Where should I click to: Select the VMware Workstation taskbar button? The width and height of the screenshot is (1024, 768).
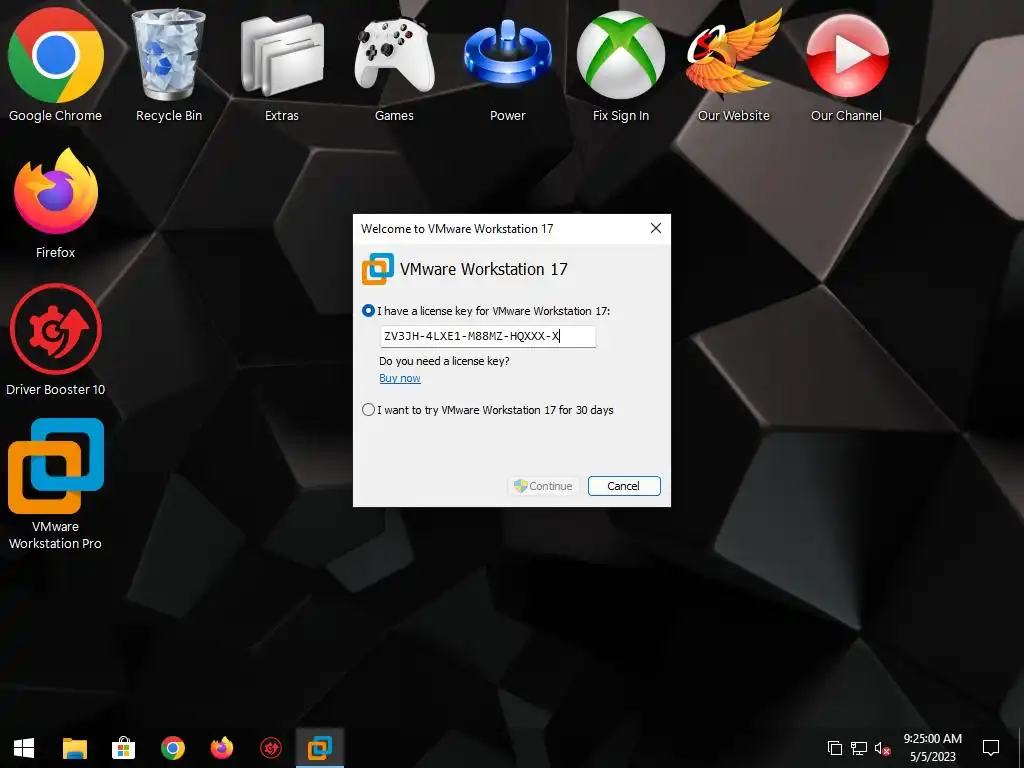[320, 748]
